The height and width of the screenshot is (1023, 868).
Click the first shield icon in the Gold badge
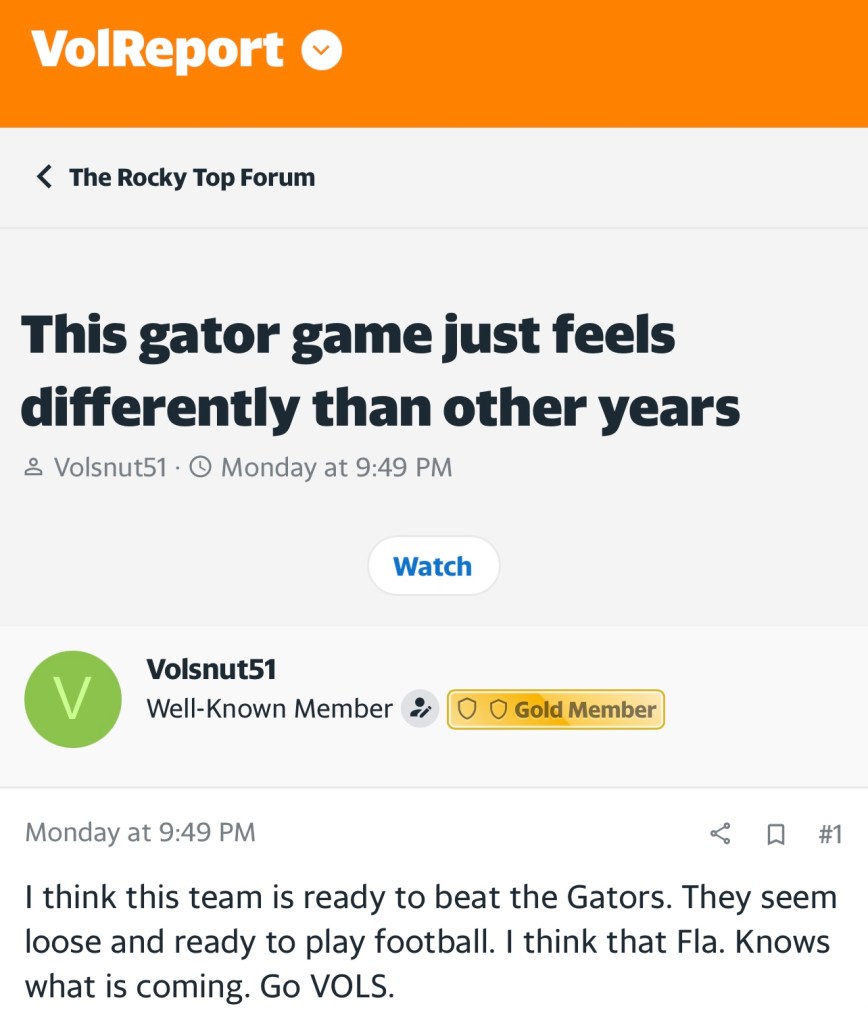pyautogui.click(x=466, y=710)
